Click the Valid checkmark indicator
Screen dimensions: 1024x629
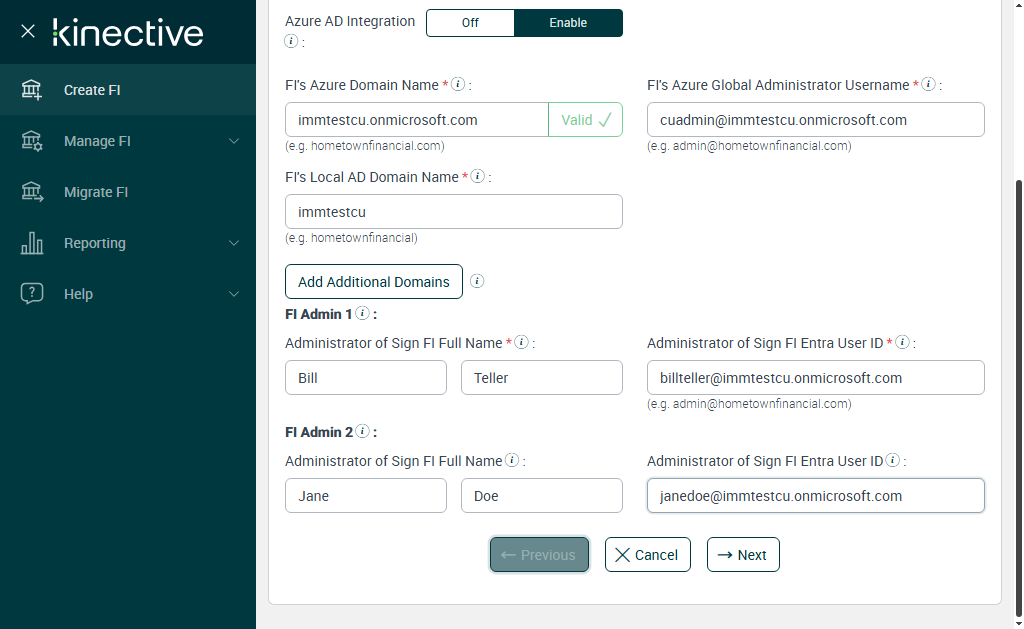point(586,120)
